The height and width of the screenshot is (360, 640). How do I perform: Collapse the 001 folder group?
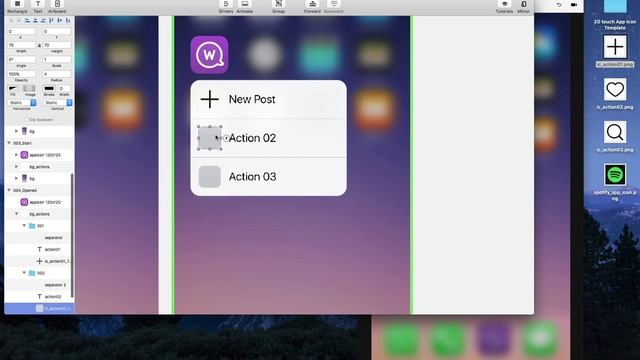tap(24, 226)
